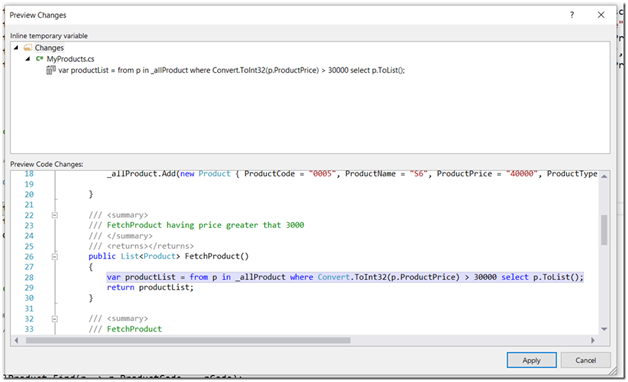Collapse the MyProducts.cs tree node
Screen dimensions: 628x382
click(x=28, y=59)
